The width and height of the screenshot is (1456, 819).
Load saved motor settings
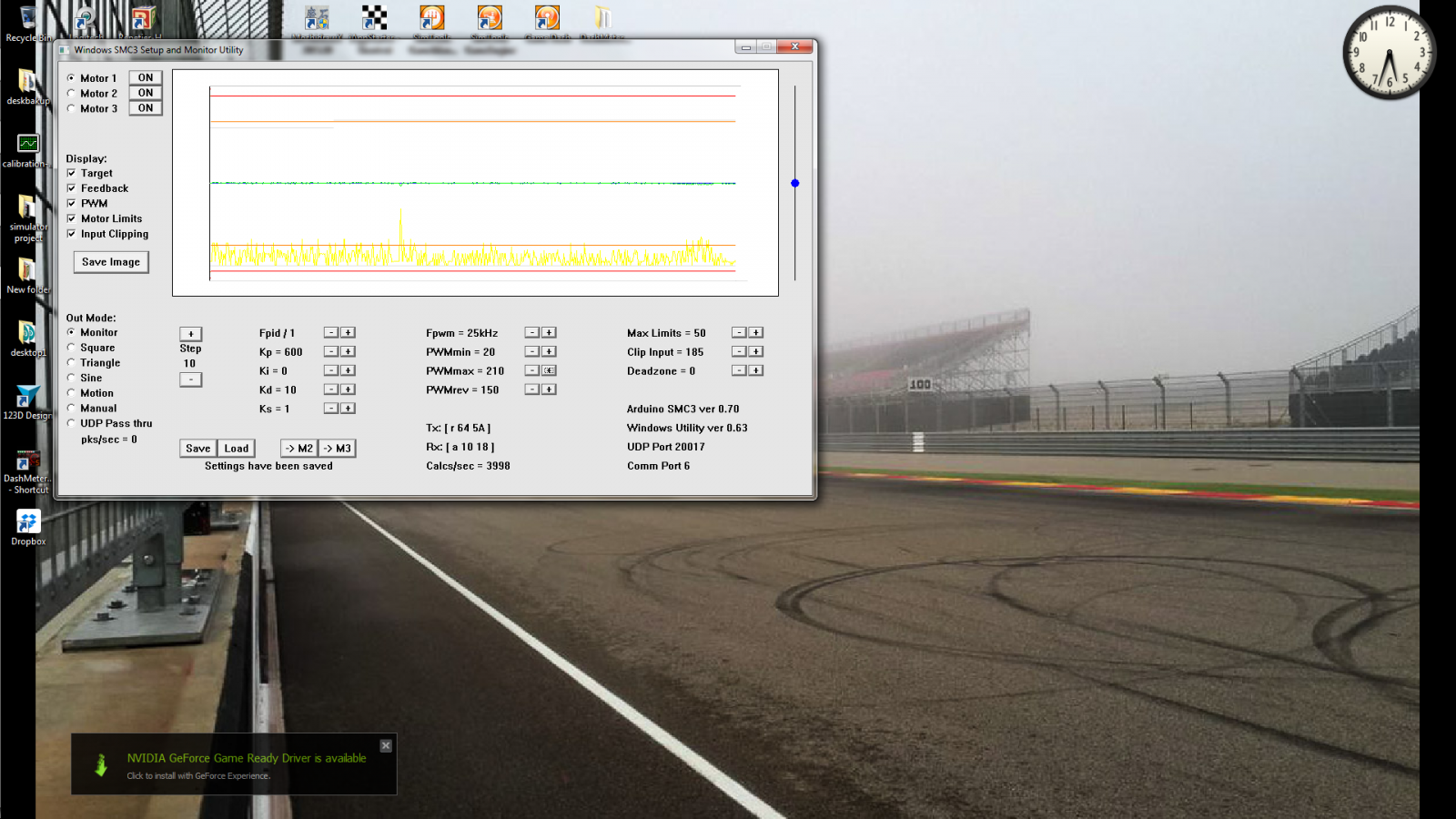tap(237, 449)
